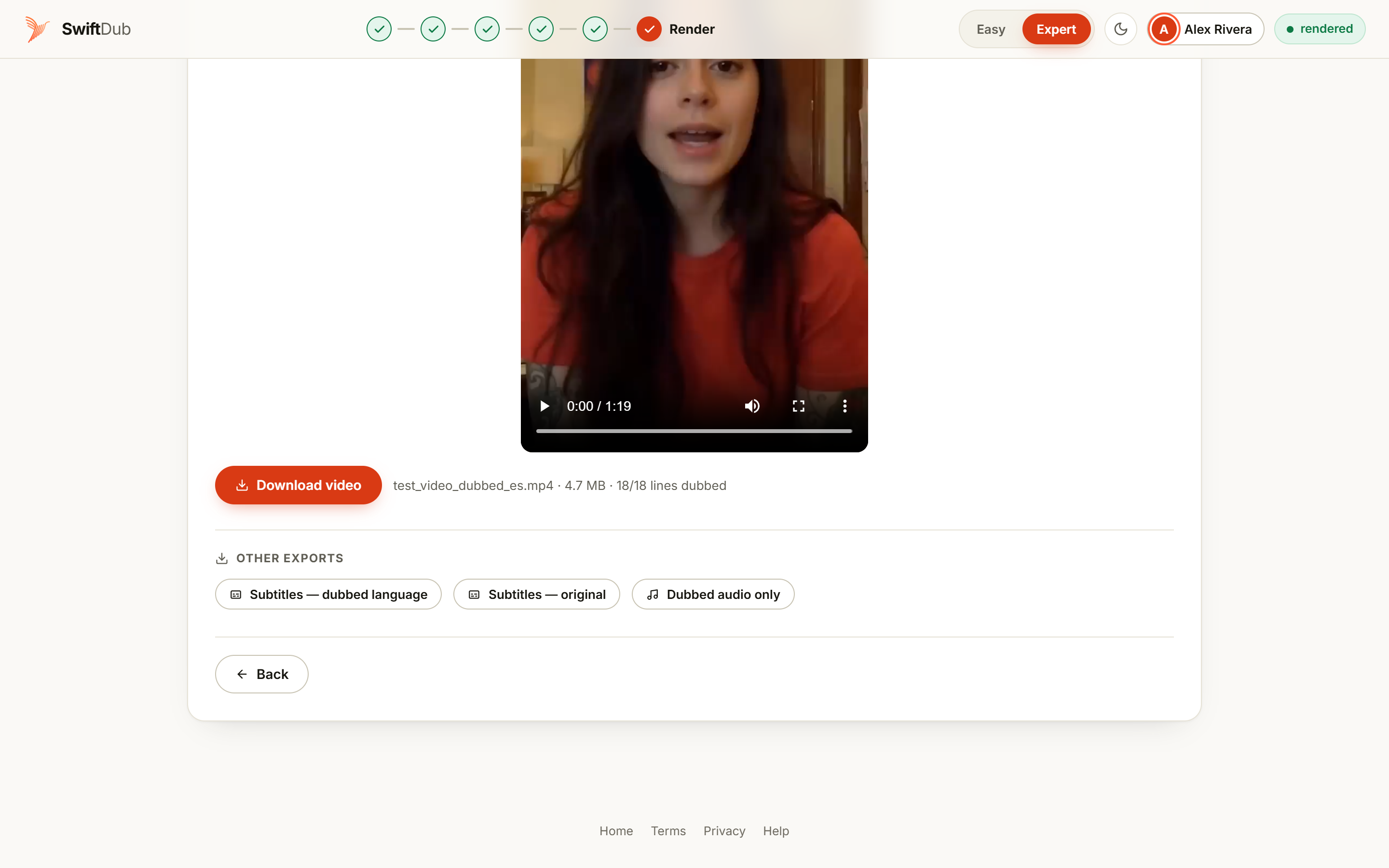Viewport: 1389px width, 868px height.
Task: Select the active Render step circle
Action: [x=649, y=29]
